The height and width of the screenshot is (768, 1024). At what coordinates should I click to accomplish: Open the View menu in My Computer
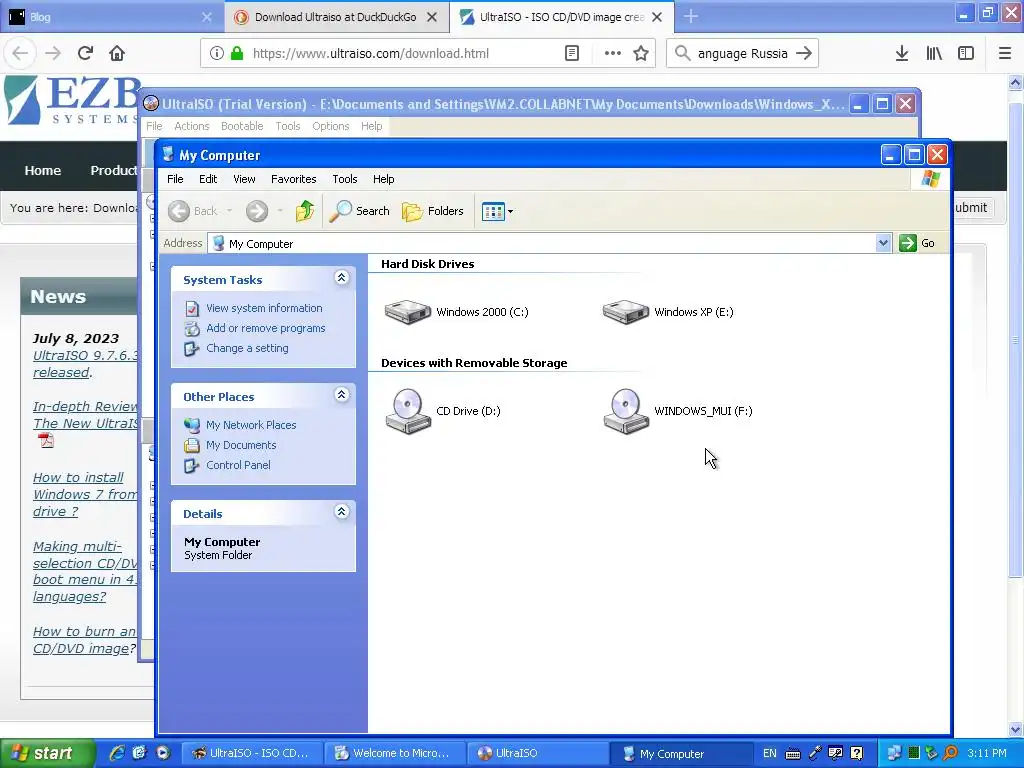244,179
